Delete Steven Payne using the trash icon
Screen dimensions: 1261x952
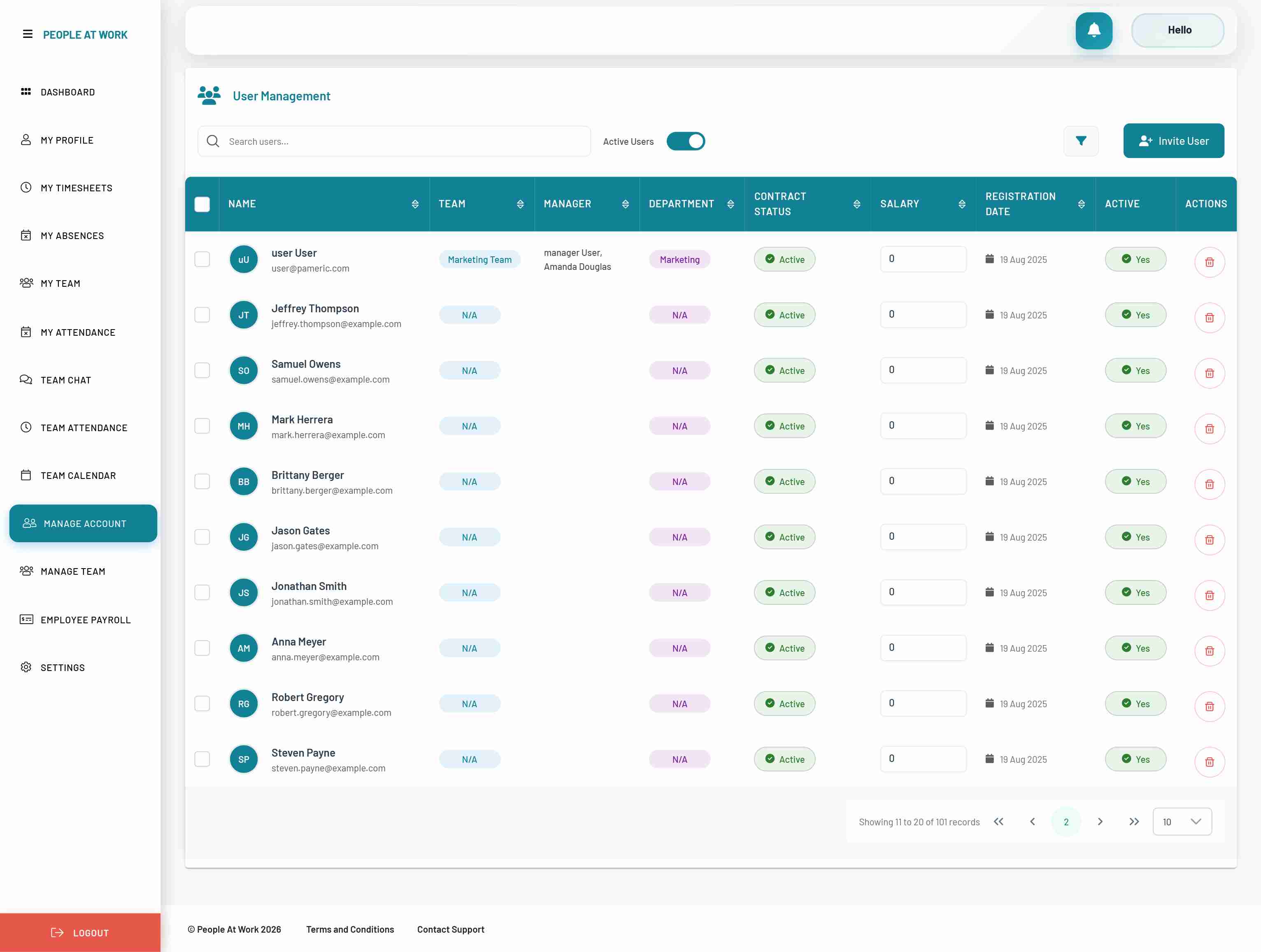point(1210,762)
